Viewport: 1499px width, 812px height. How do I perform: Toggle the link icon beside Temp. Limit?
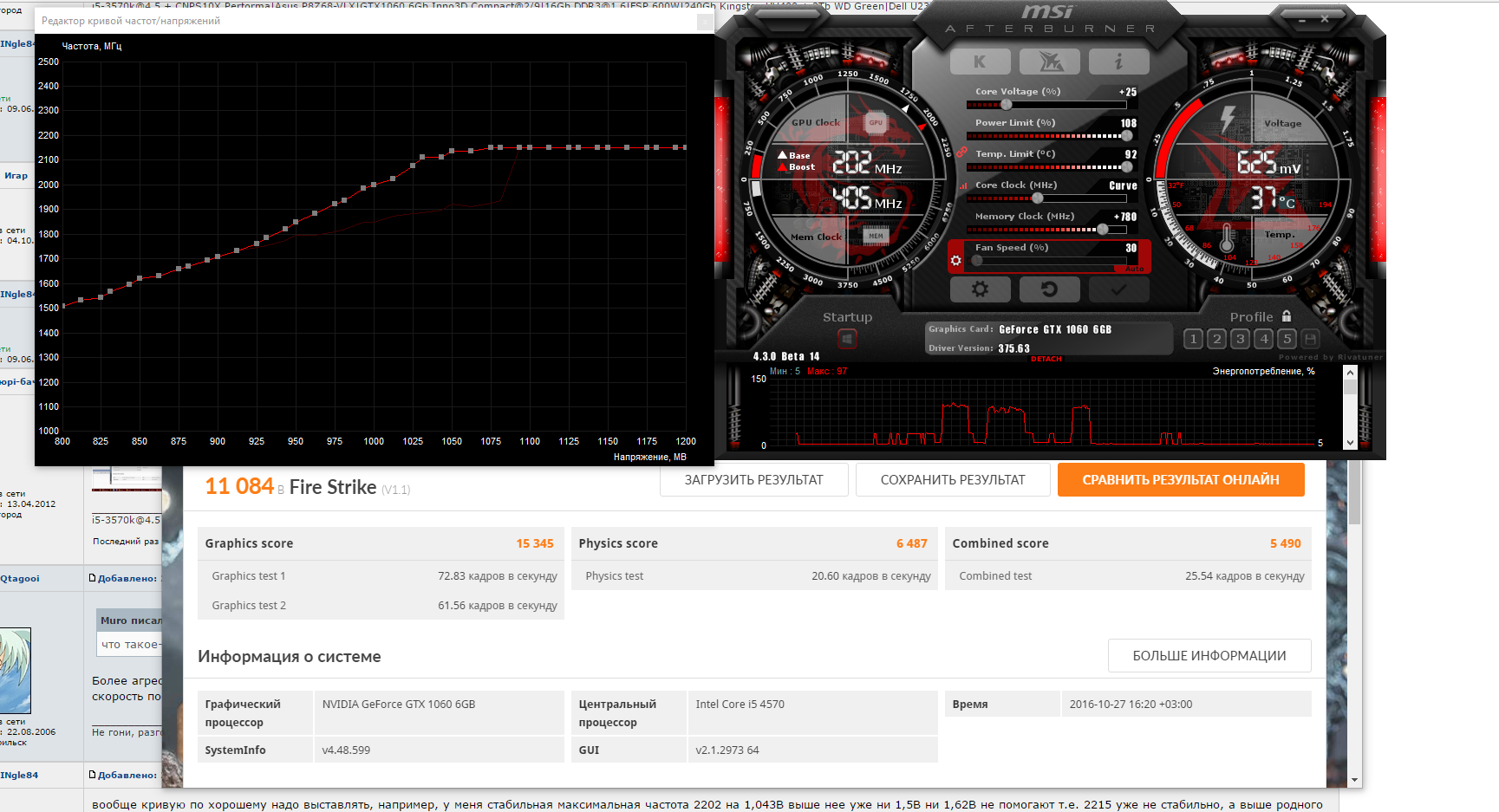(x=961, y=153)
